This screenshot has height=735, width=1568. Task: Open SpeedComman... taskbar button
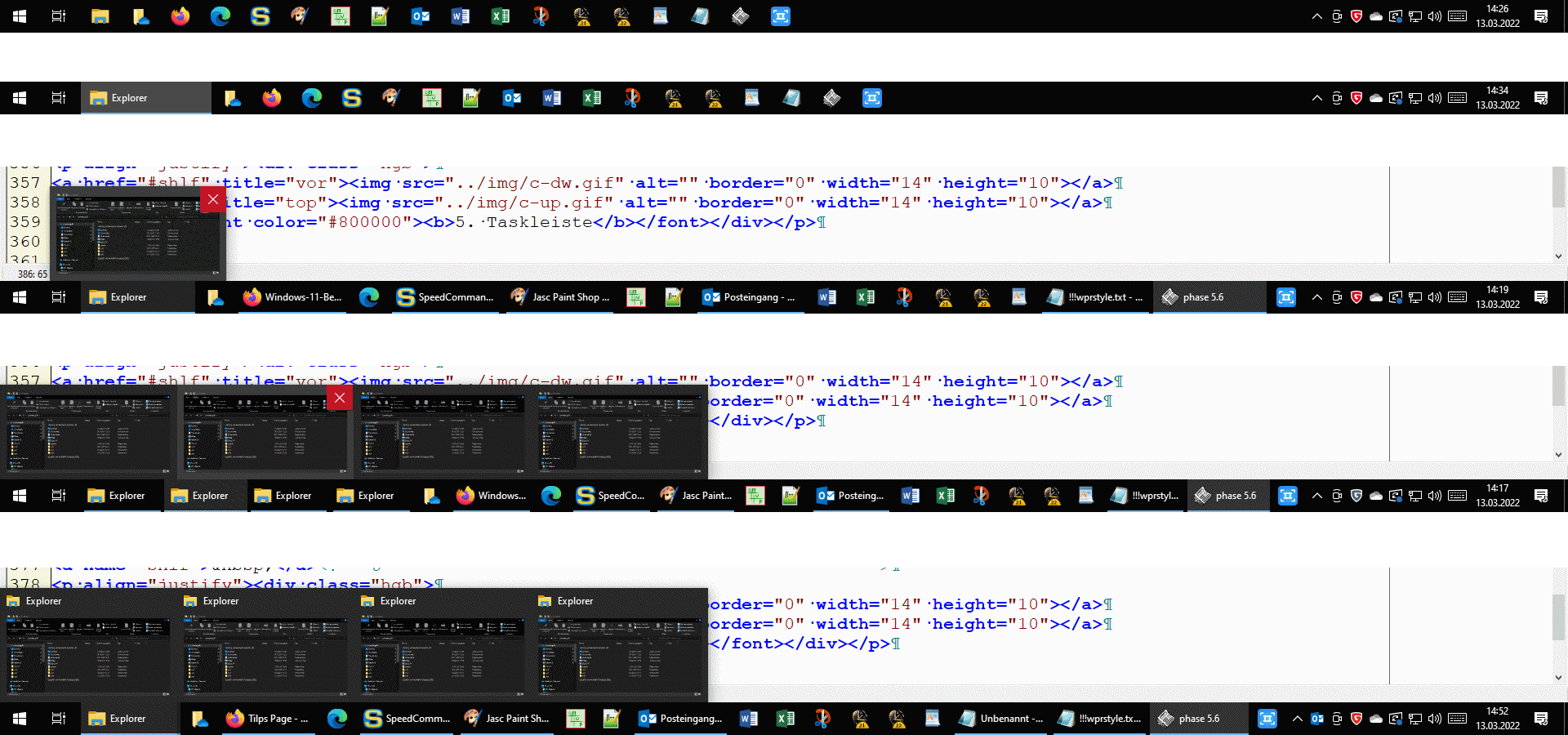click(445, 297)
